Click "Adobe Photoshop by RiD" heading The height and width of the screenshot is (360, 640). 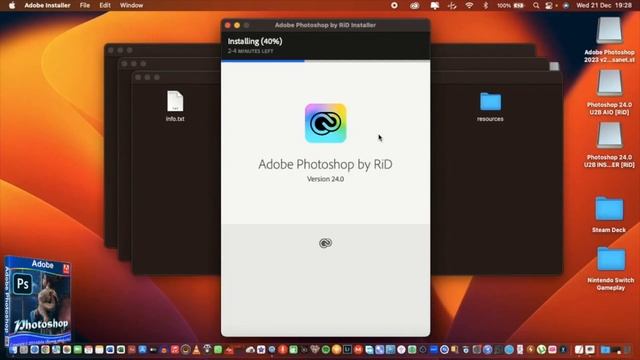coord(325,164)
